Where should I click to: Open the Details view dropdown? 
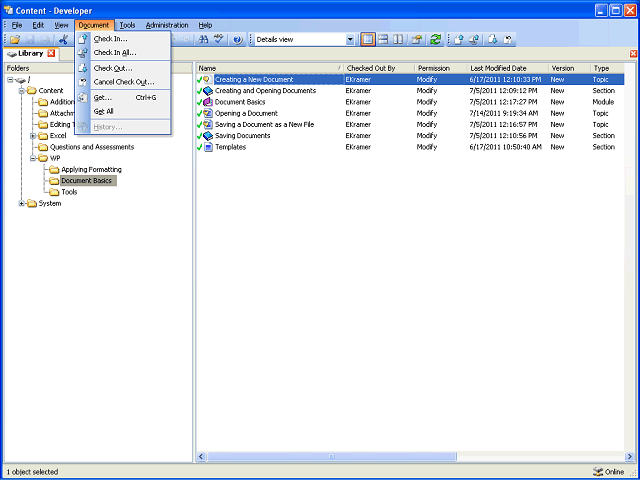(x=350, y=40)
